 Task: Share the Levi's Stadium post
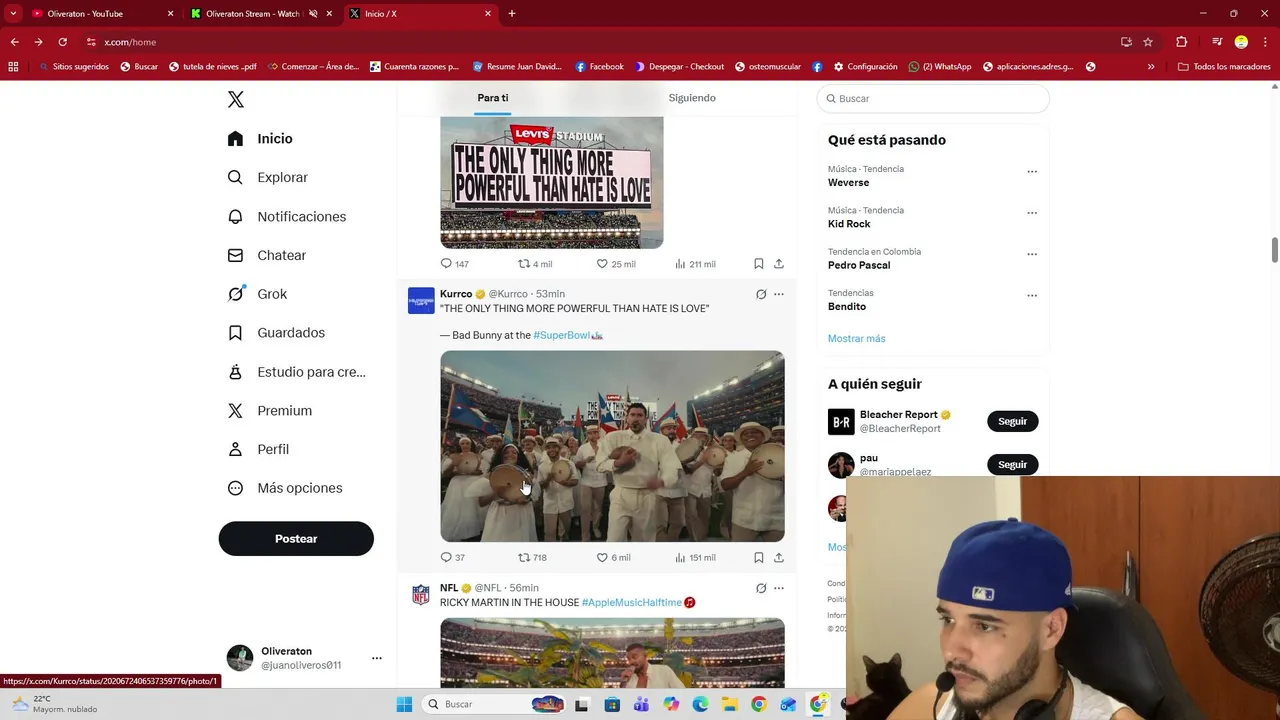(x=779, y=264)
